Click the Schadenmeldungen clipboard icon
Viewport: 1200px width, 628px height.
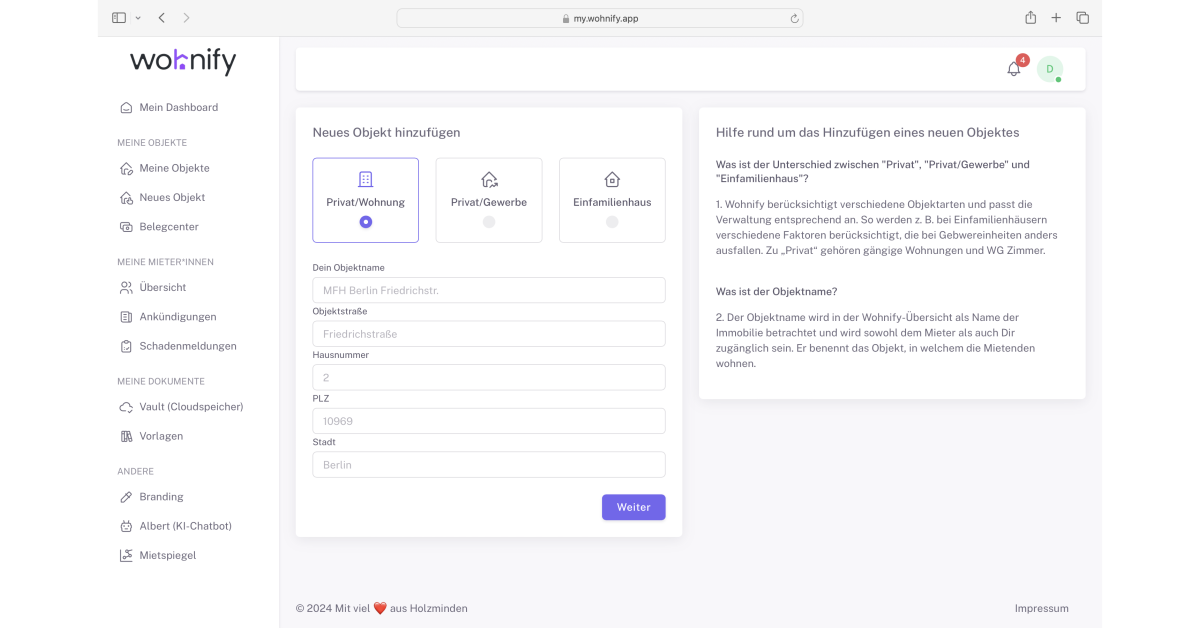click(x=126, y=346)
